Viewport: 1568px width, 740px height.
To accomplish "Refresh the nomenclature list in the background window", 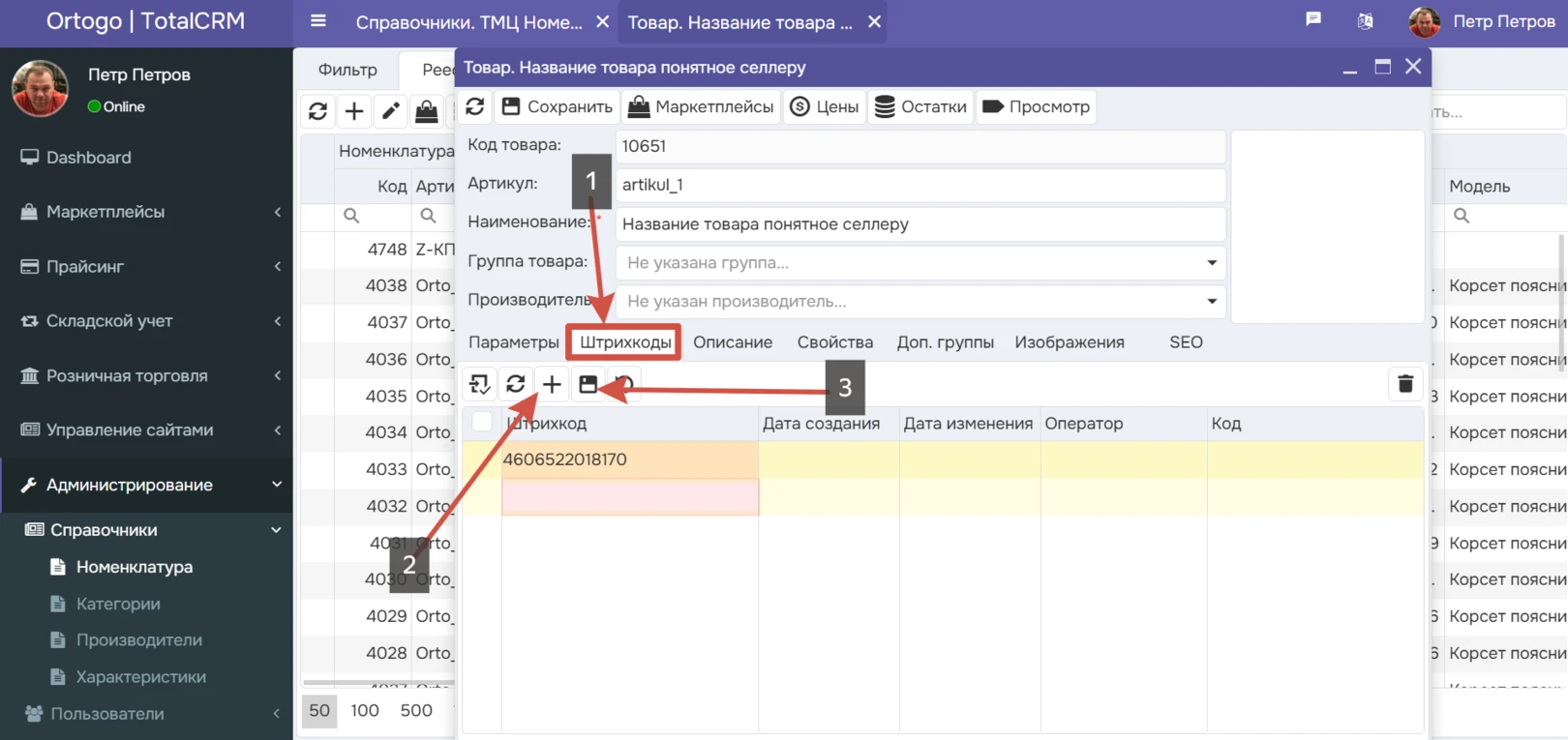I will 317,111.
